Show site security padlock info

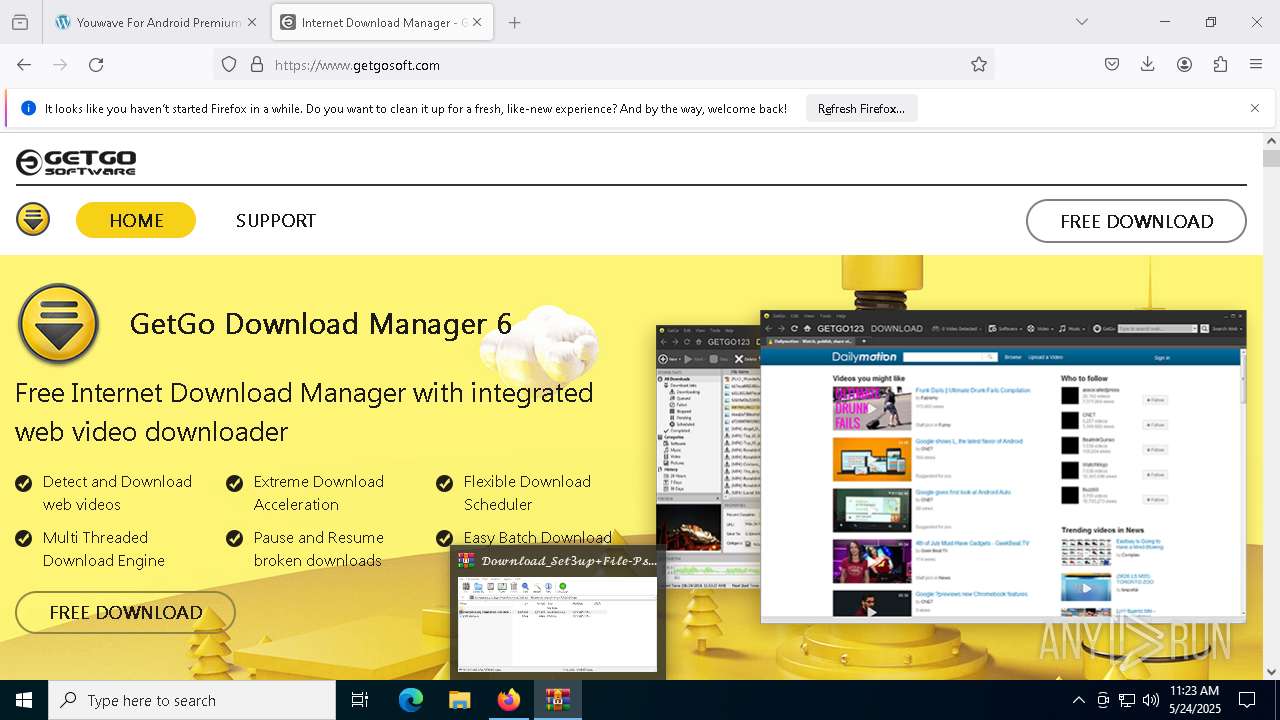pos(257,64)
